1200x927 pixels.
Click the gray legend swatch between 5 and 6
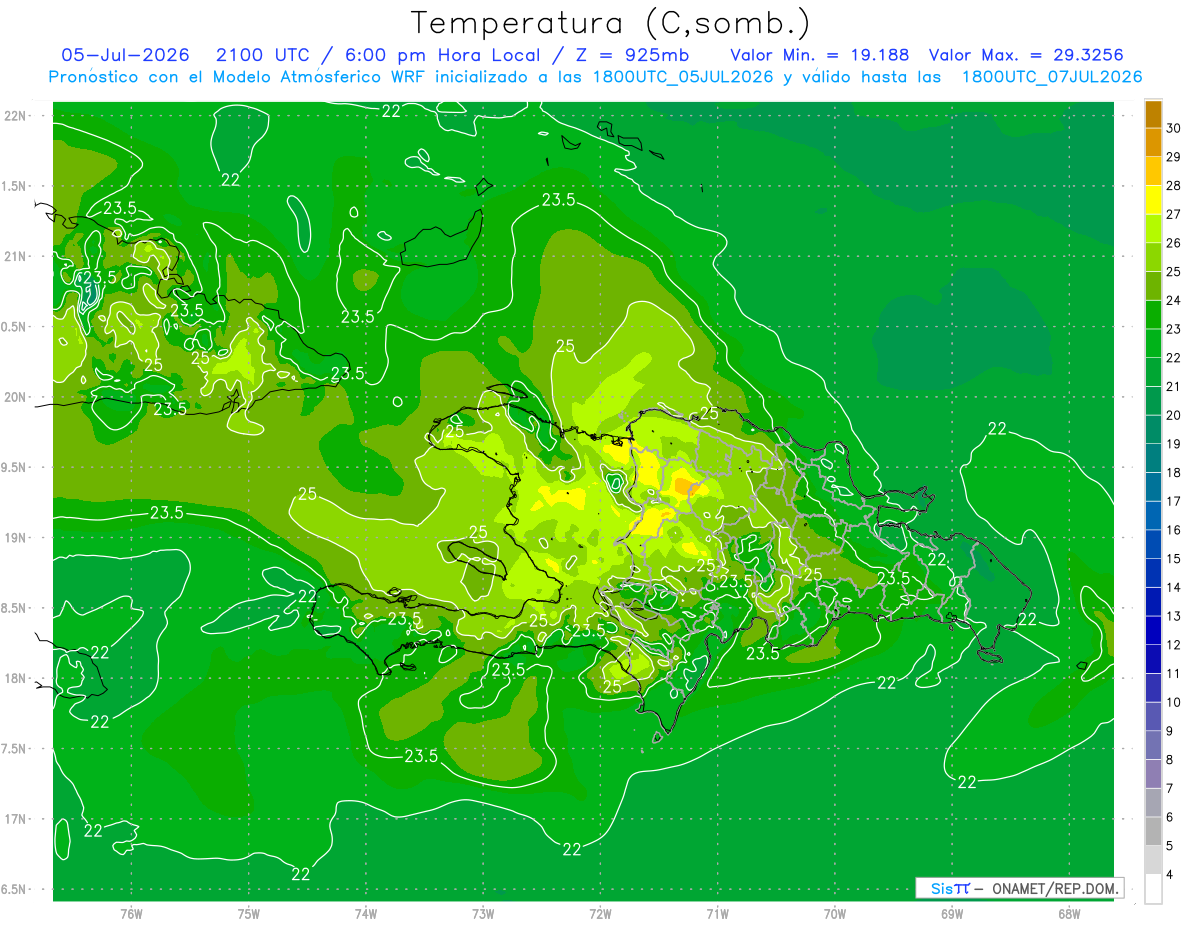[x=1153, y=831]
